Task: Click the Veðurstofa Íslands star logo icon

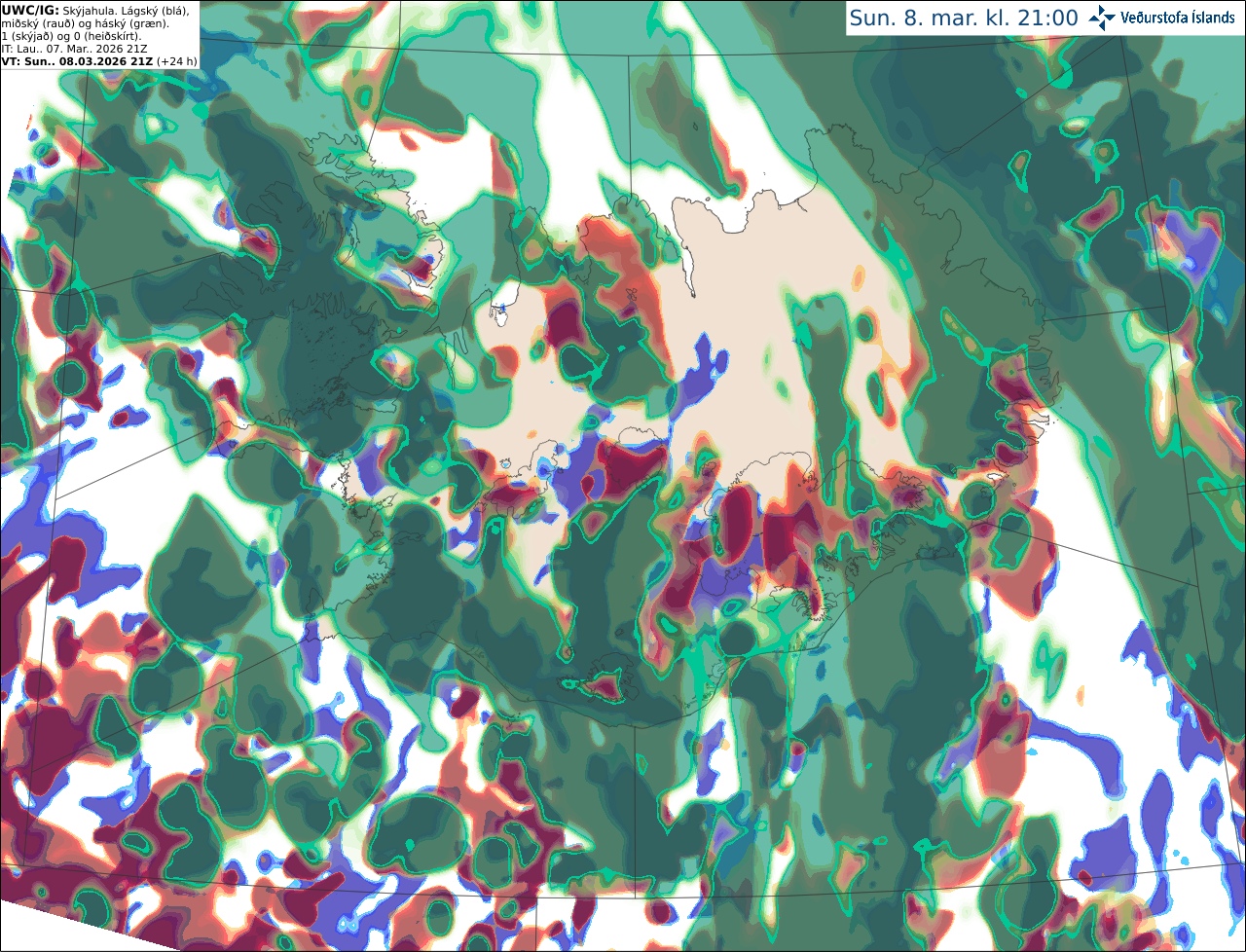Action: [x=1102, y=18]
